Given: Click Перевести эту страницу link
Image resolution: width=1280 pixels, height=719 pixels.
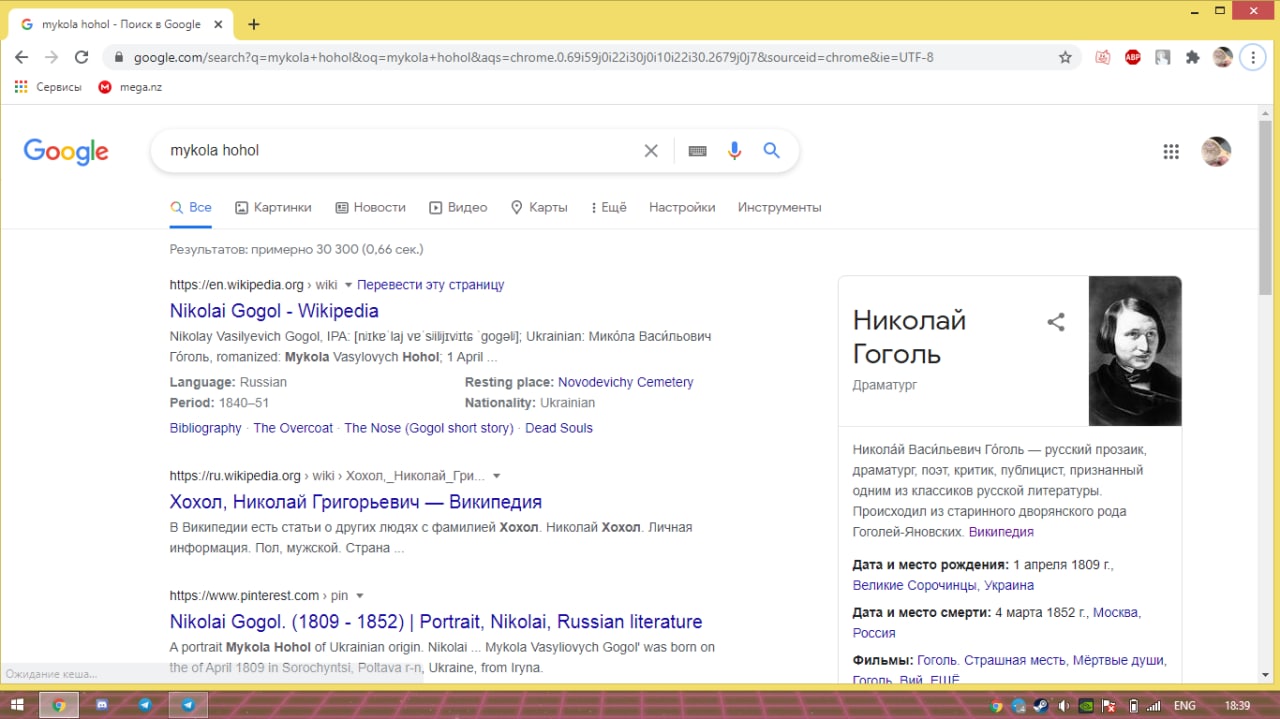Looking at the screenshot, I should point(430,285).
